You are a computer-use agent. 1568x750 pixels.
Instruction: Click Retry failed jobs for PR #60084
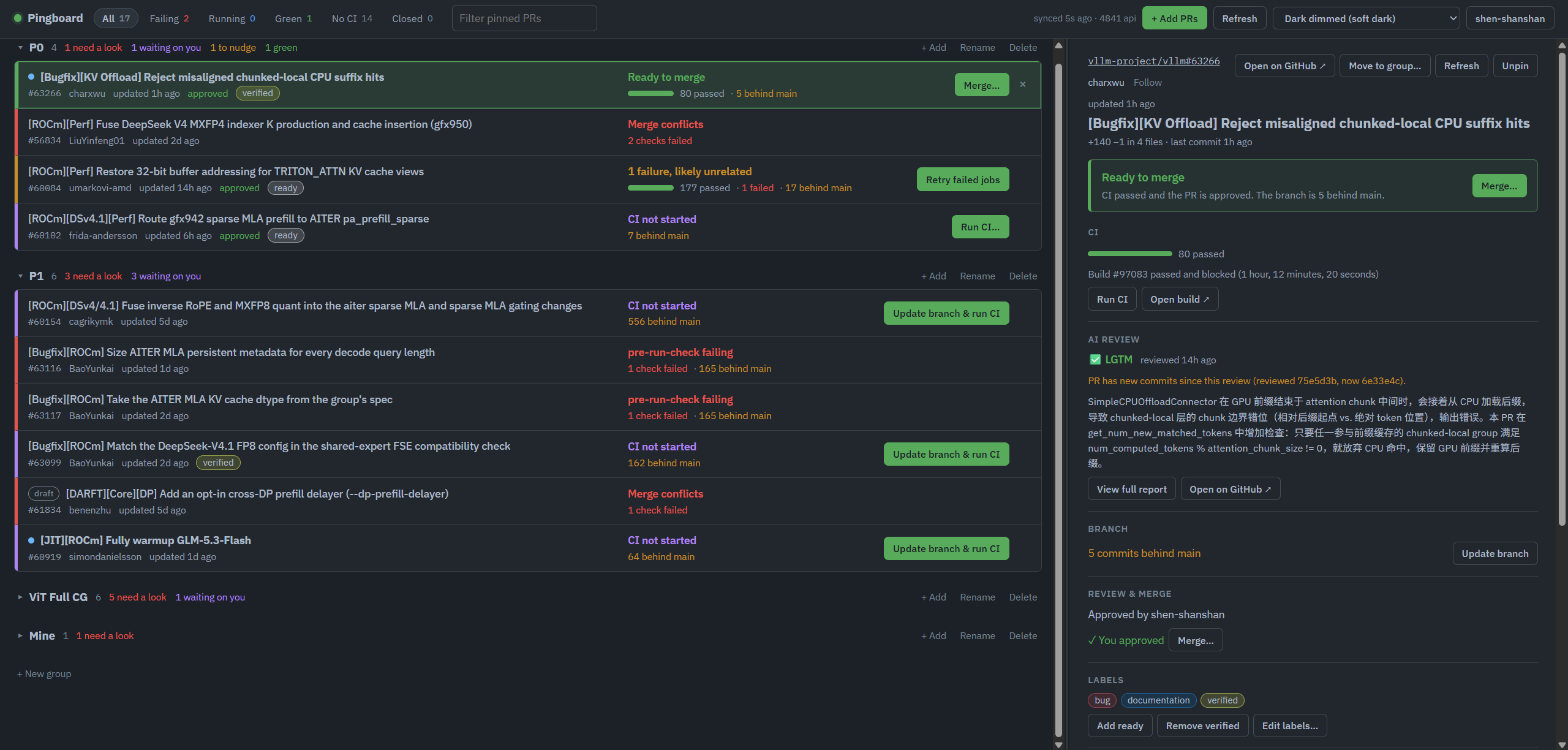click(962, 180)
